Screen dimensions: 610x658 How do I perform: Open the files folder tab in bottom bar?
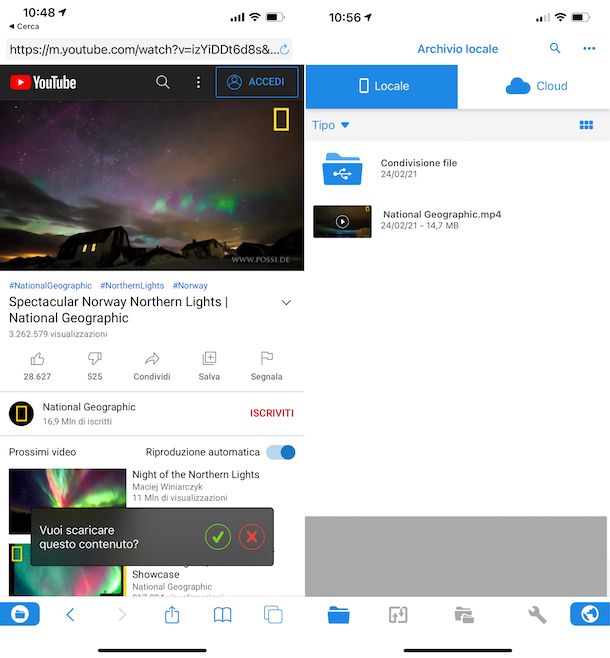tap(338, 615)
